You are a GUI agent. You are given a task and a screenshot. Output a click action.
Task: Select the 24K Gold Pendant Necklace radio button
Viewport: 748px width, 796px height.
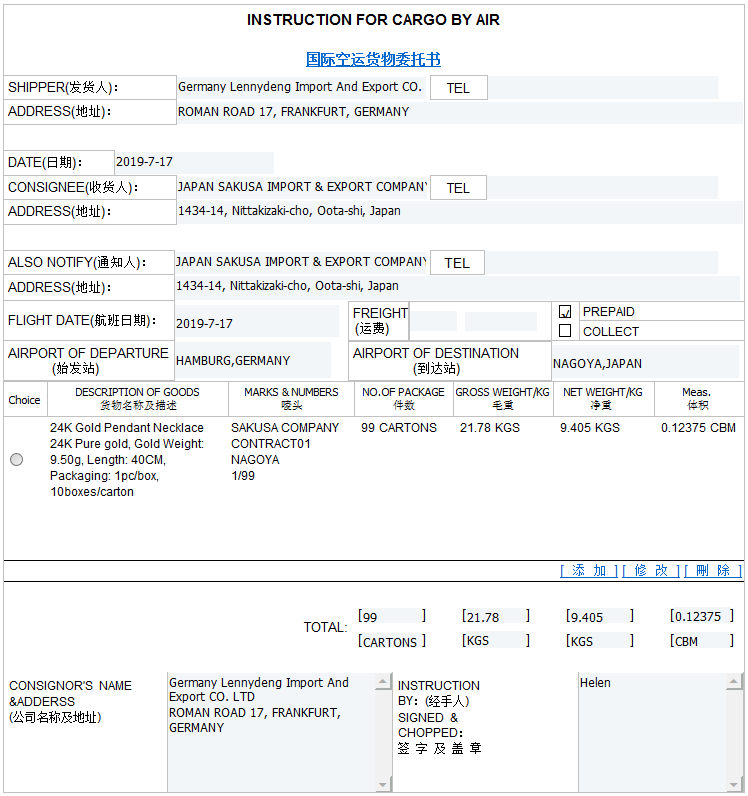17,460
